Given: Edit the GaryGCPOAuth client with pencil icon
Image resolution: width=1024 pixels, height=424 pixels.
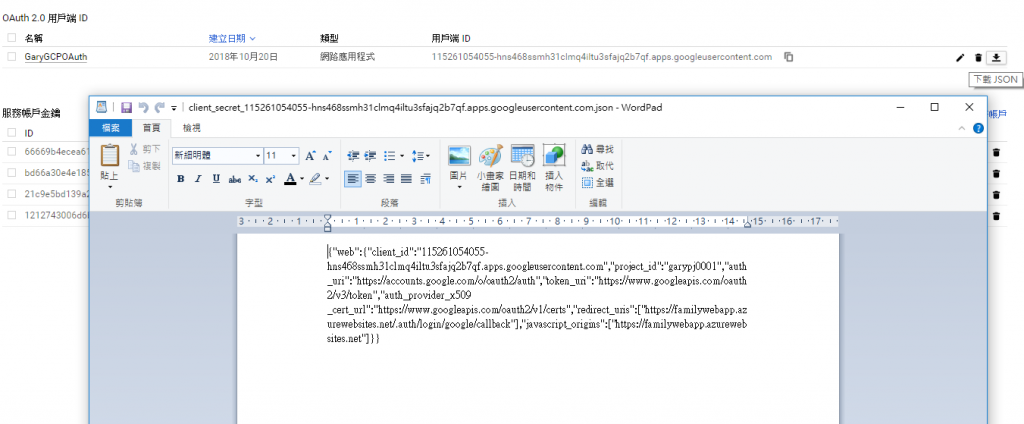Looking at the screenshot, I should pos(959,57).
